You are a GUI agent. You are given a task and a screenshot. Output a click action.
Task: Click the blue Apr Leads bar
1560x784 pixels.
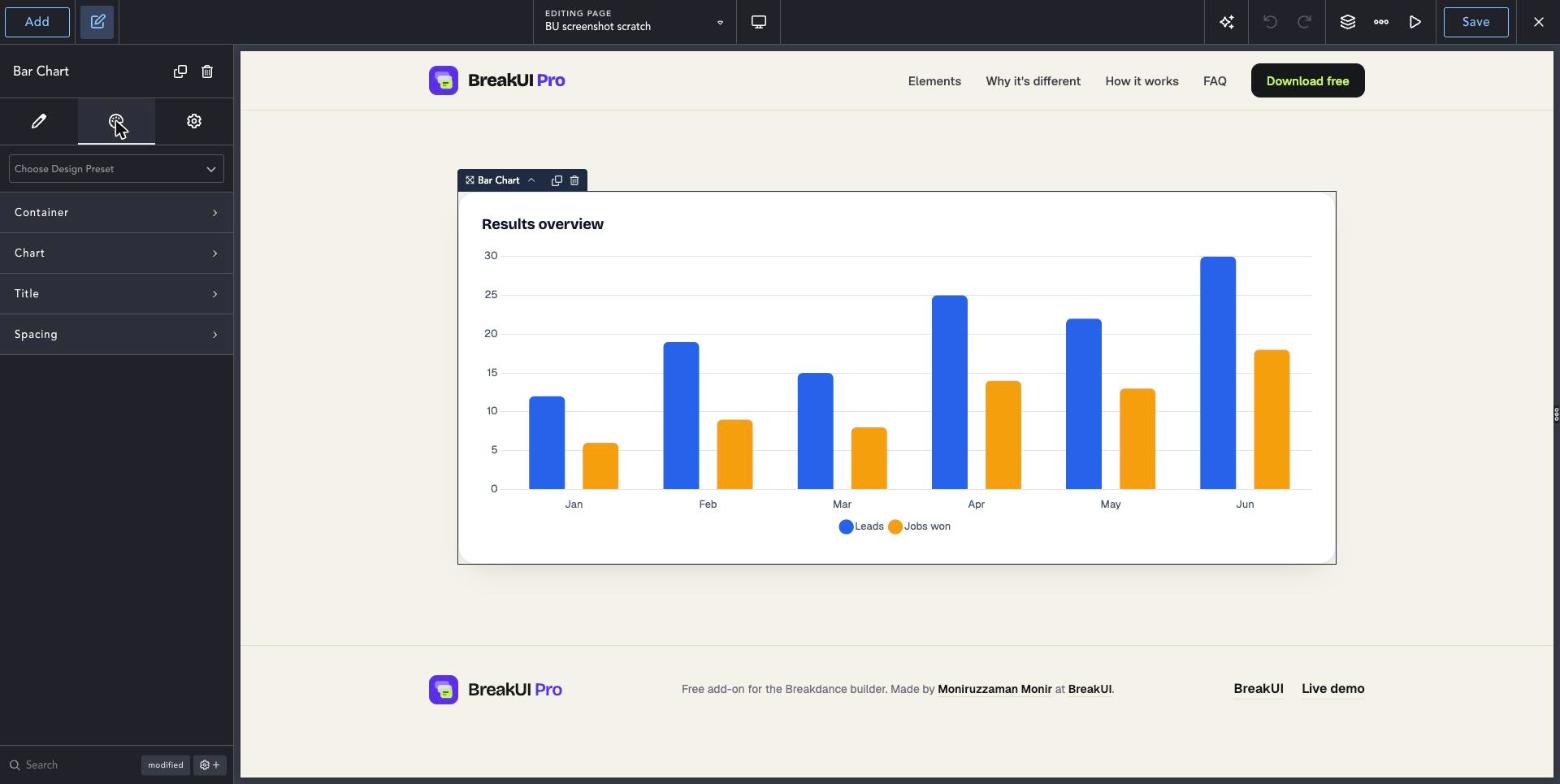[x=950, y=392]
